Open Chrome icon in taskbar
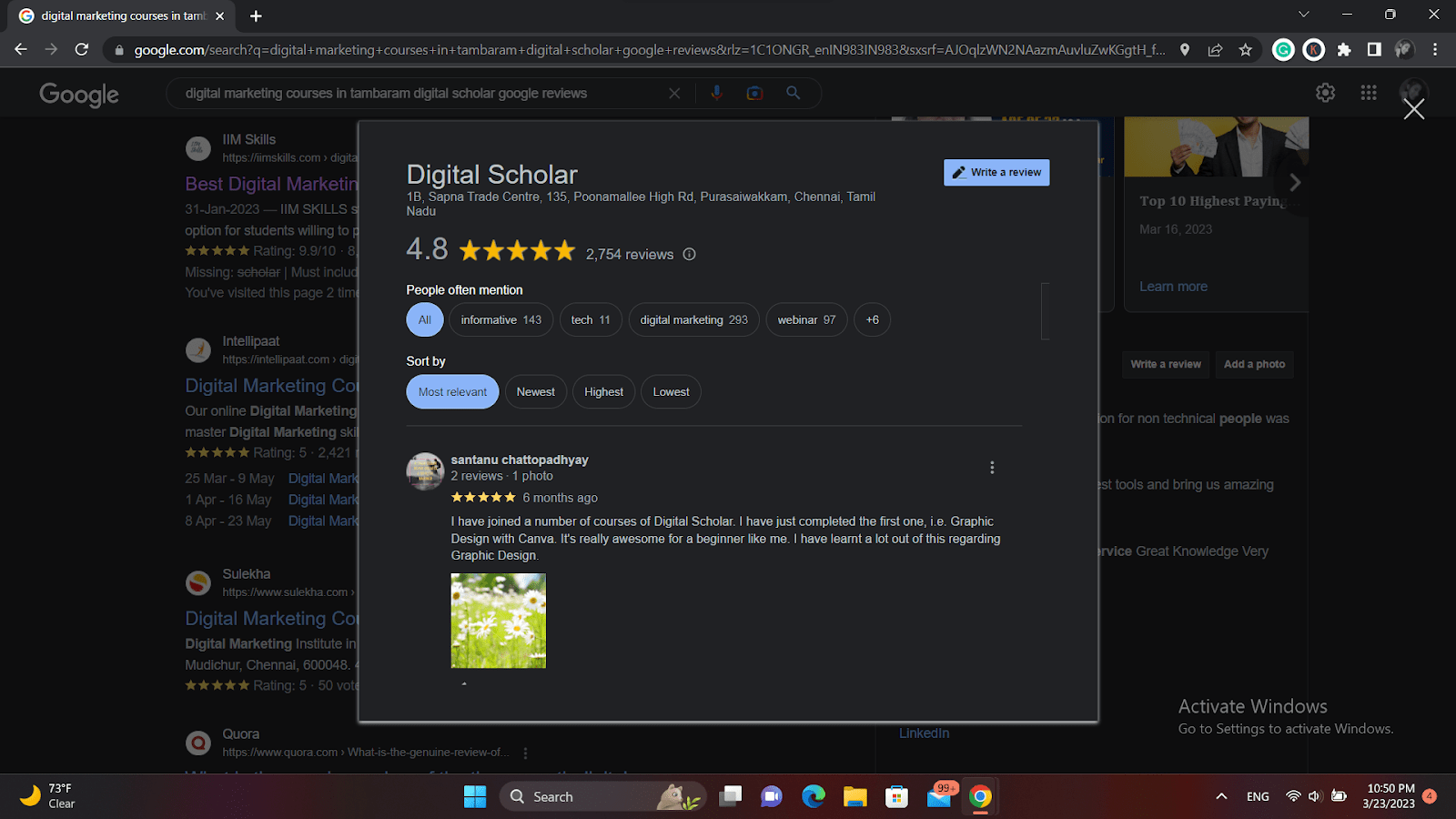Viewport: 1456px width, 819px height. [x=980, y=796]
